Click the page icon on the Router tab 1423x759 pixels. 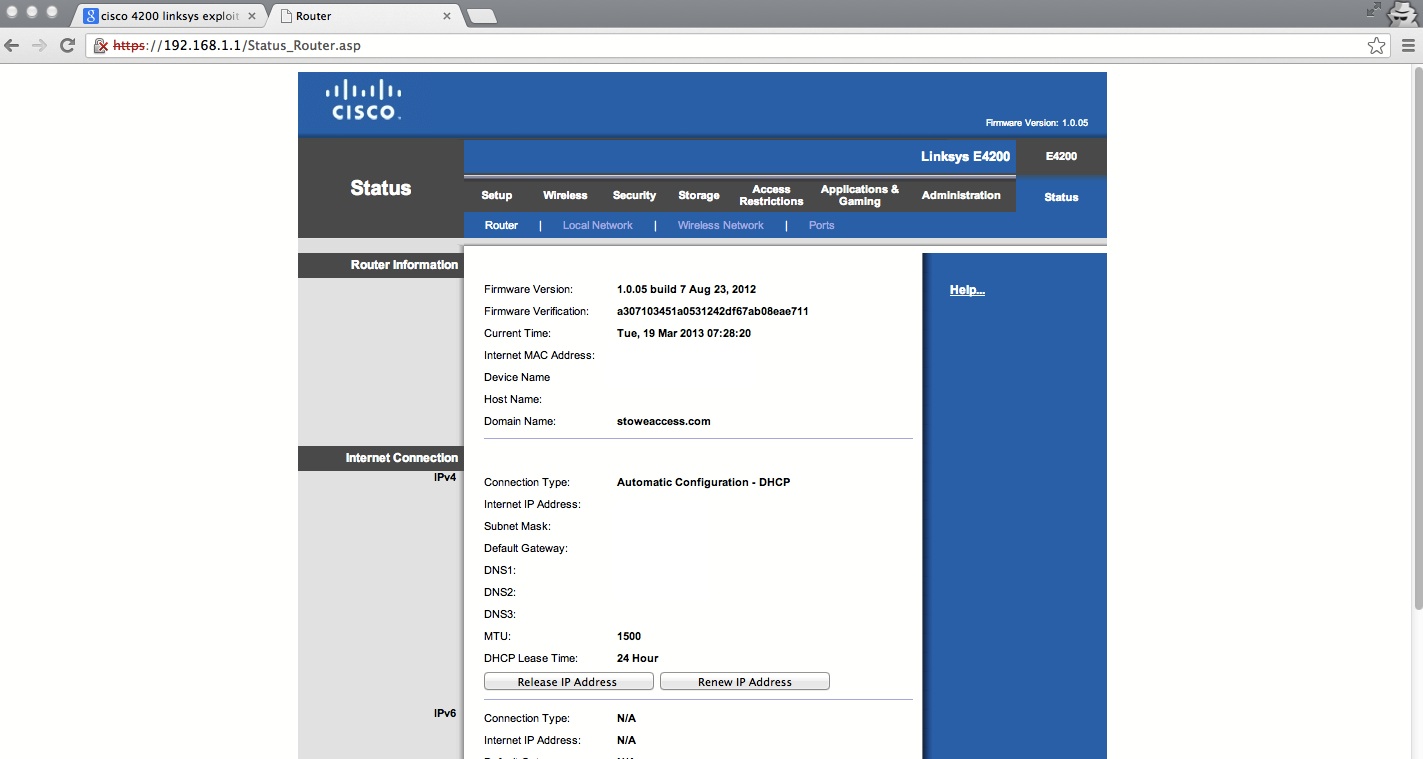(x=286, y=16)
